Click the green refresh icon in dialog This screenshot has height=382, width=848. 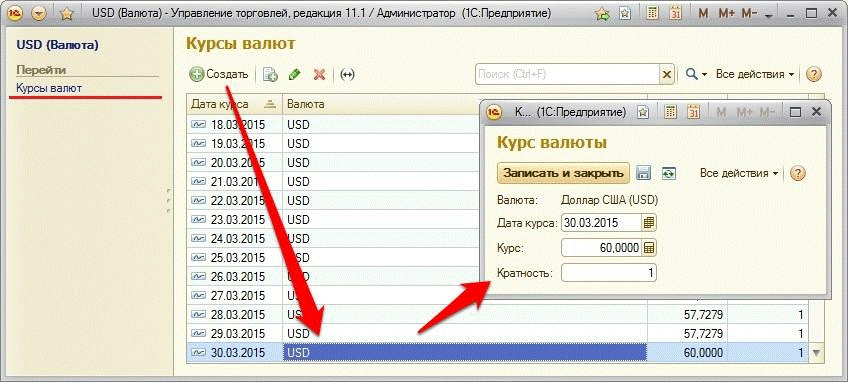click(x=669, y=173)
